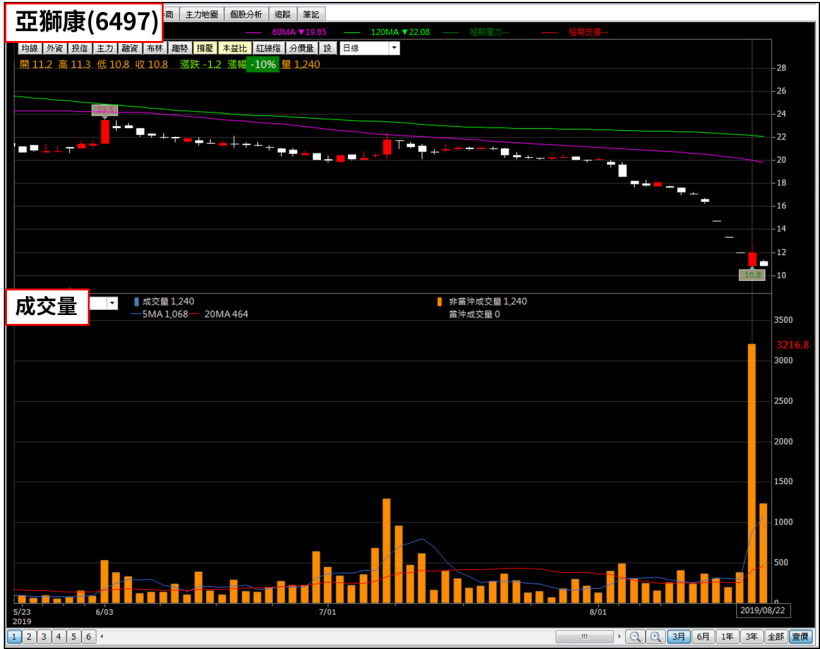Select page button 1
Image resolution: width=820 pixels, height=649 pixels.
tap(14, 636)
